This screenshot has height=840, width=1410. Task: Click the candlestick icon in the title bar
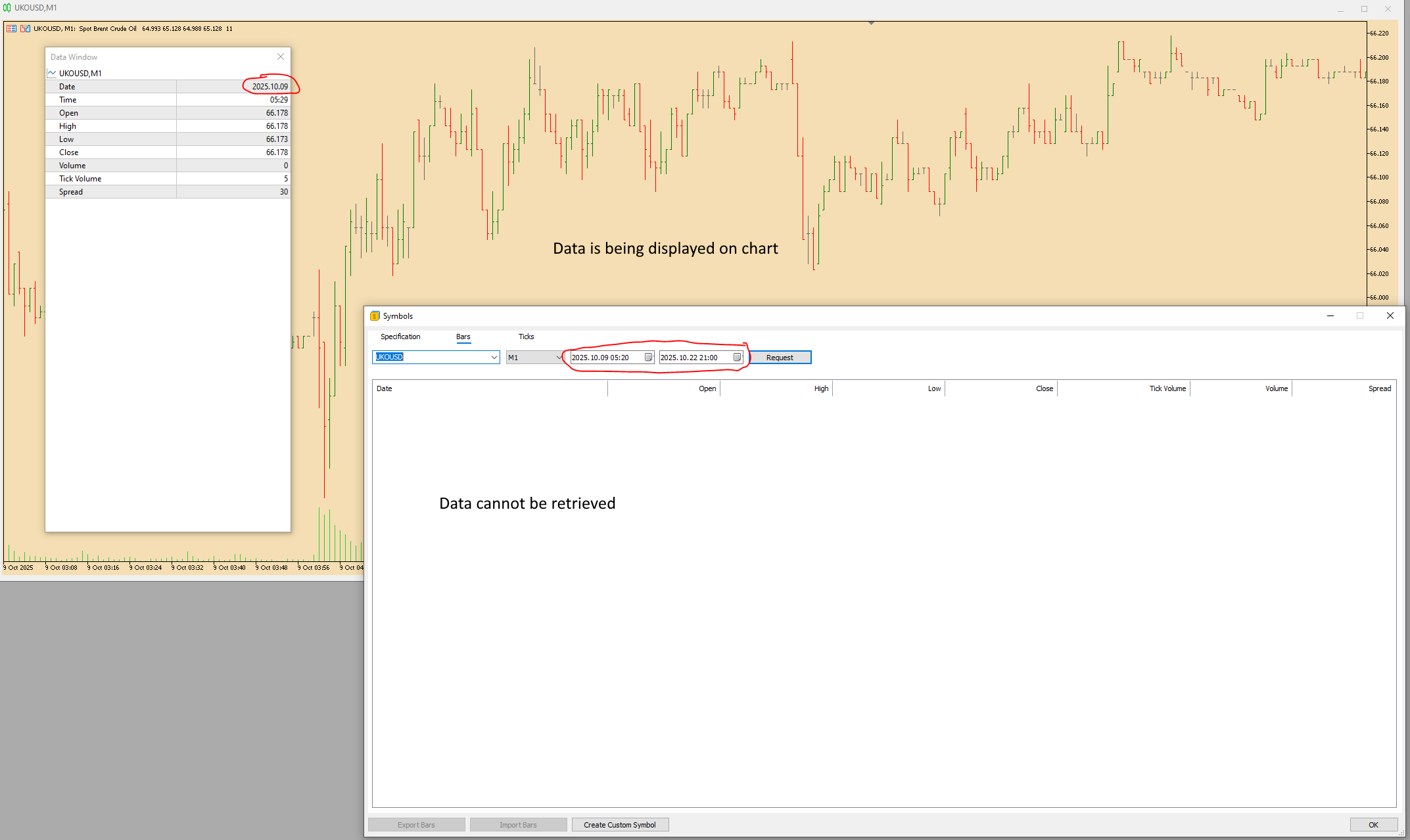coord(7,7)
